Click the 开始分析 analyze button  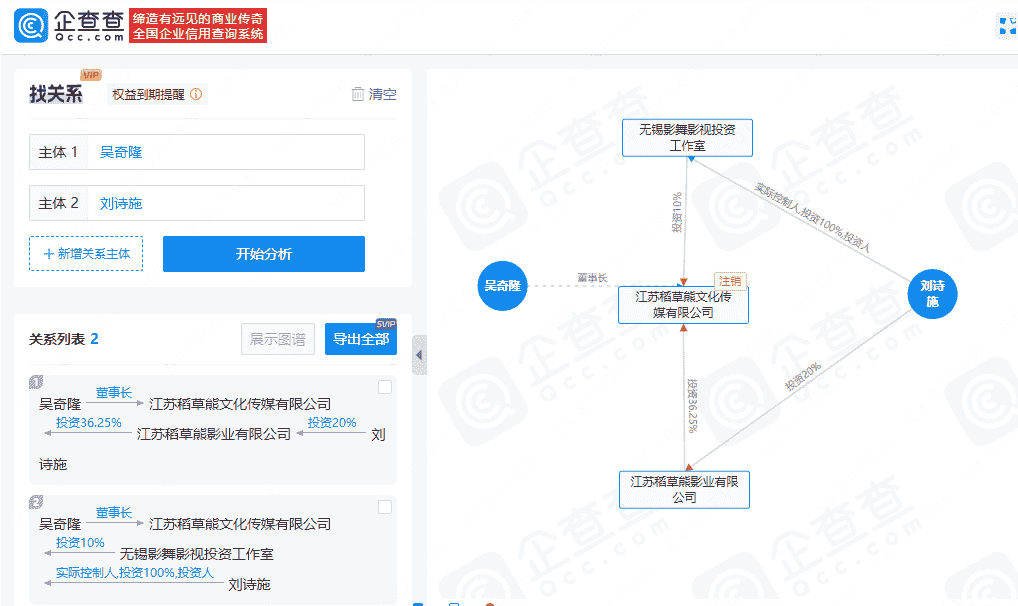tap(263, 253)
